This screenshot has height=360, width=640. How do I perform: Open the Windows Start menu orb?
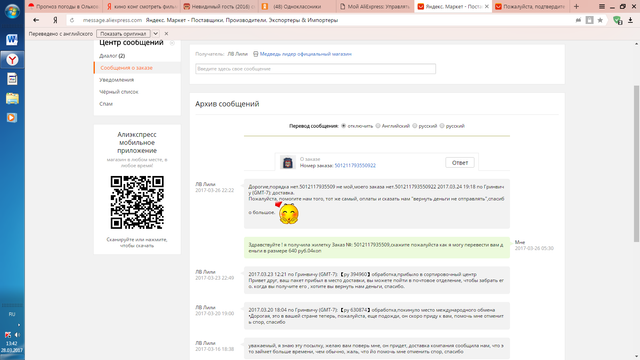click(12, 11)
